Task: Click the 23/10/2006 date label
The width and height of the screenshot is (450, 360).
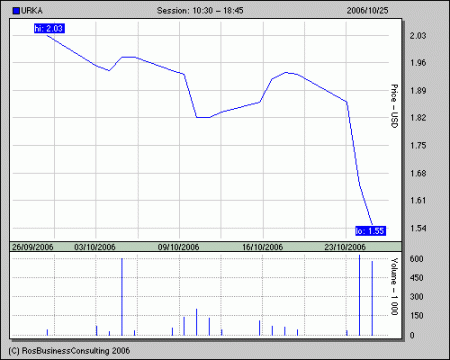Action: pyautogui.click(x=345, y=247)
